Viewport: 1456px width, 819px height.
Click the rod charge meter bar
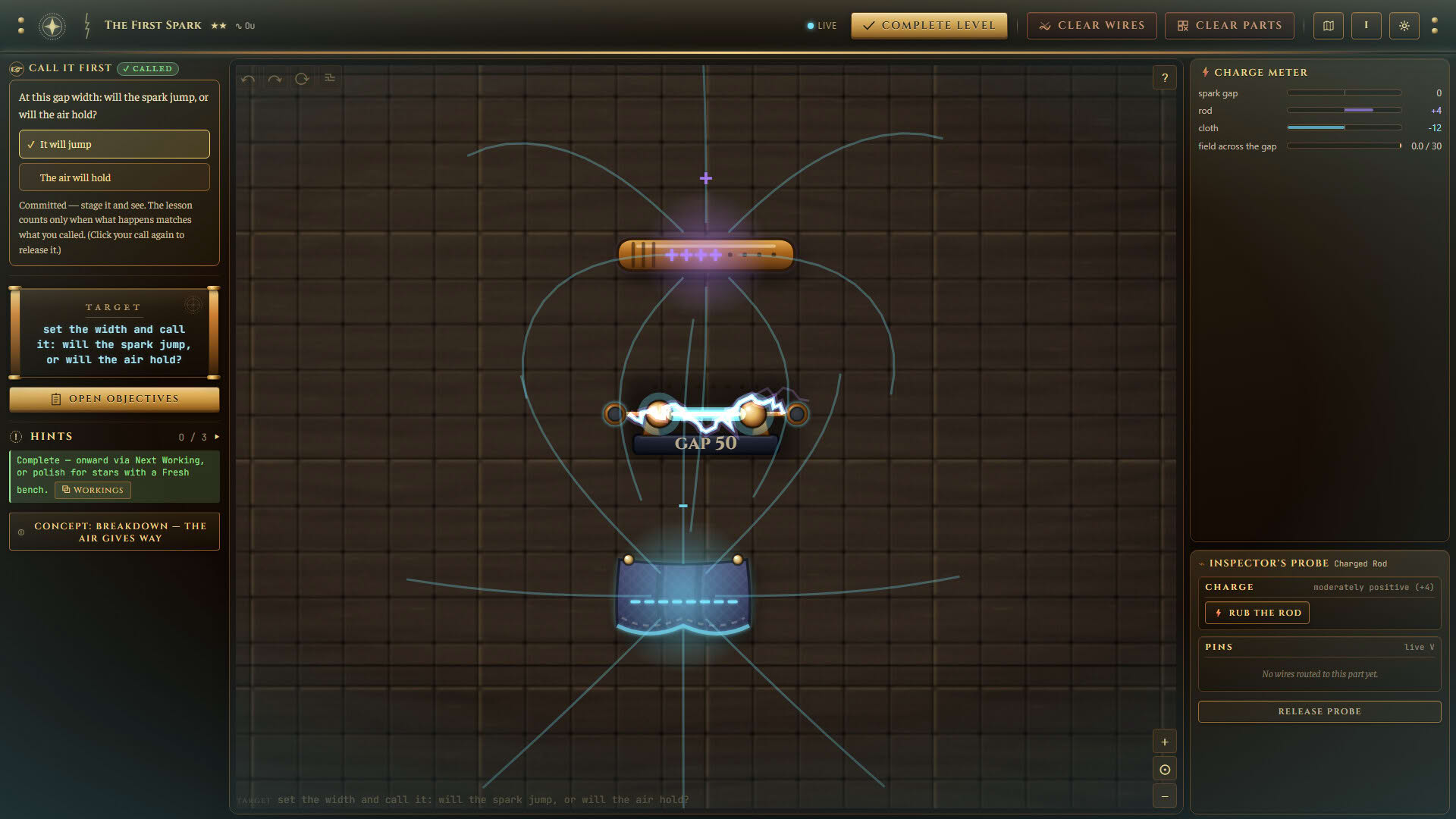(x=1344, y=111)
